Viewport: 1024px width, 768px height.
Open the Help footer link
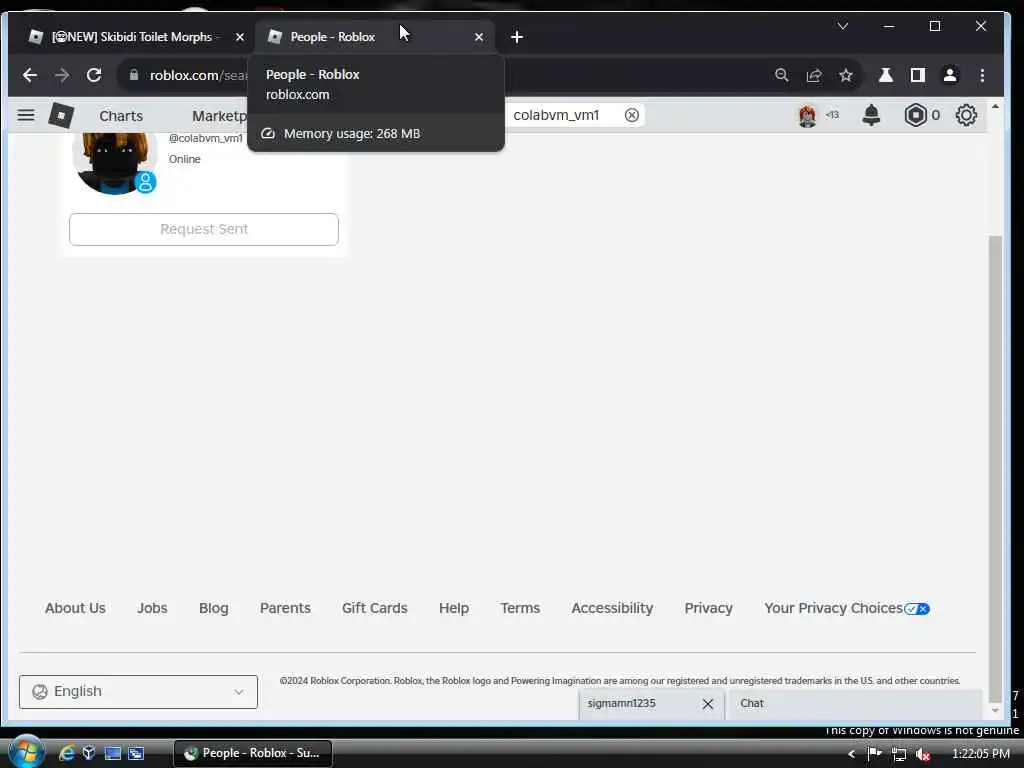[x=454, y=608]
